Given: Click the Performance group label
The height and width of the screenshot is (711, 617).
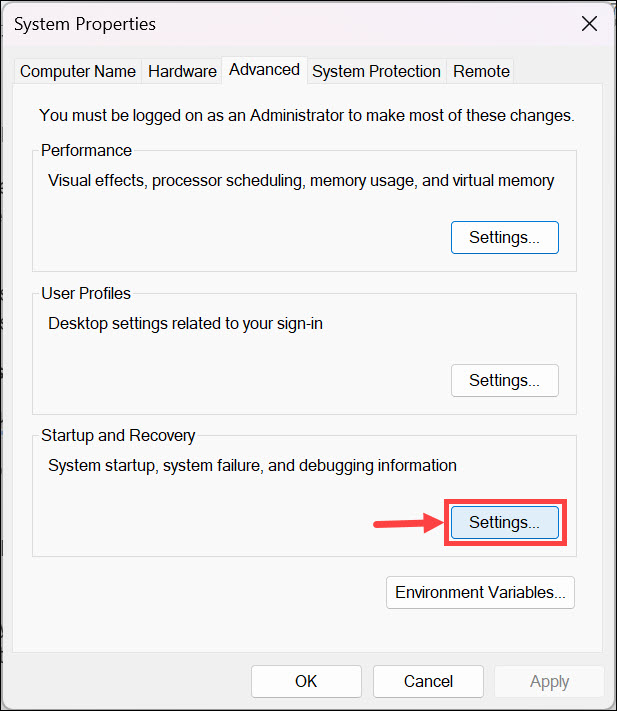Looking at the screenshot, I should point(86,151).
